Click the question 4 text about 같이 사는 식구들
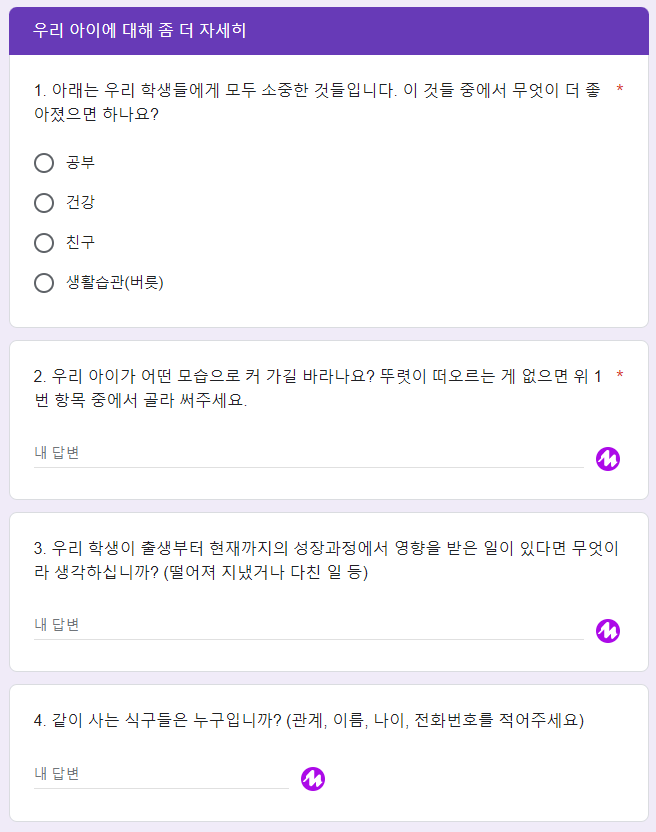The height and width of the screenshot is (832, 656). 308,720
